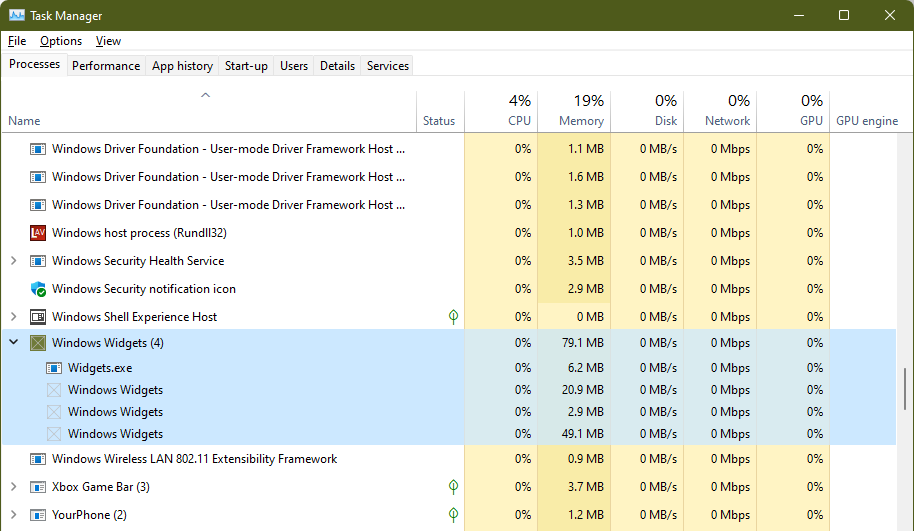Switch to the Start-up tab
Viewport: 914px width, 531px height.
pyautogui.click(x=246, y=66)
